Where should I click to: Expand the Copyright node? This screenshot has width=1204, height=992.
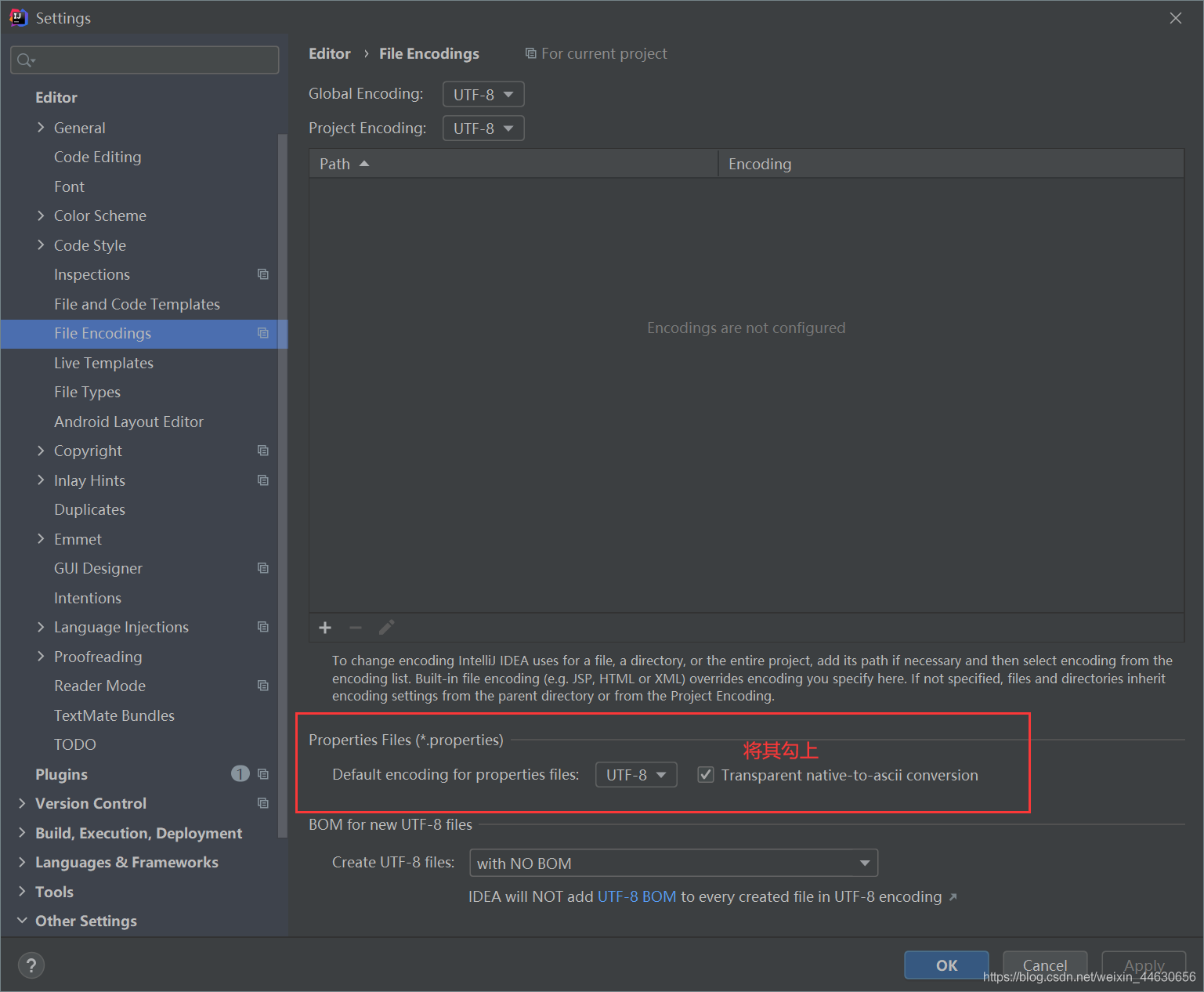tap(41, 451)
